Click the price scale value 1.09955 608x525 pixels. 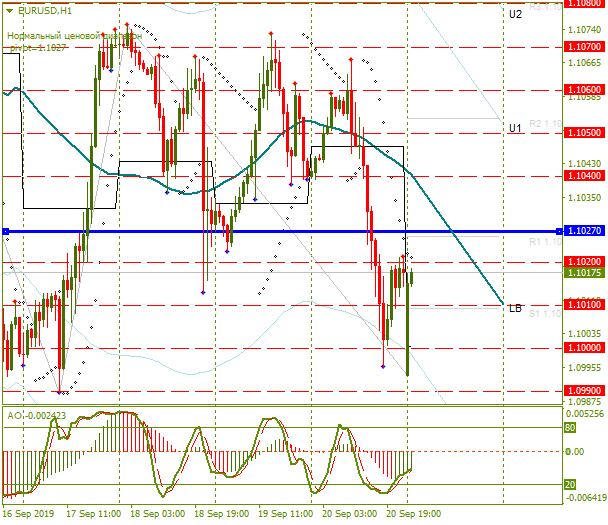coord(584,368)
